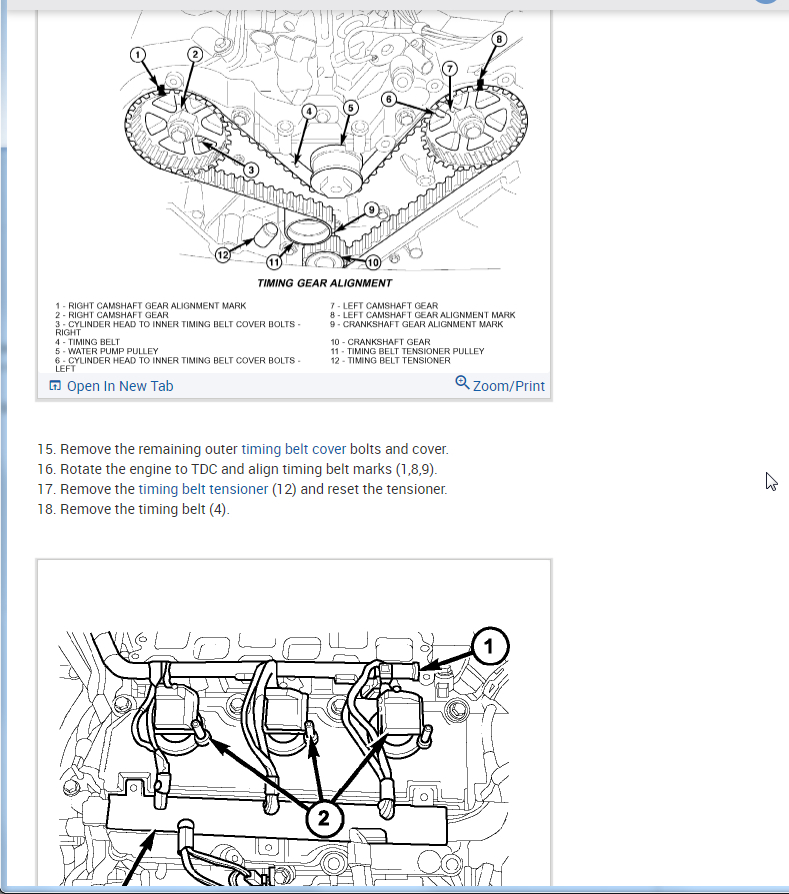Click the ignition coil diagram image
Image resolution: width=789 pixels, height=894 pixels.
(294, 723)
